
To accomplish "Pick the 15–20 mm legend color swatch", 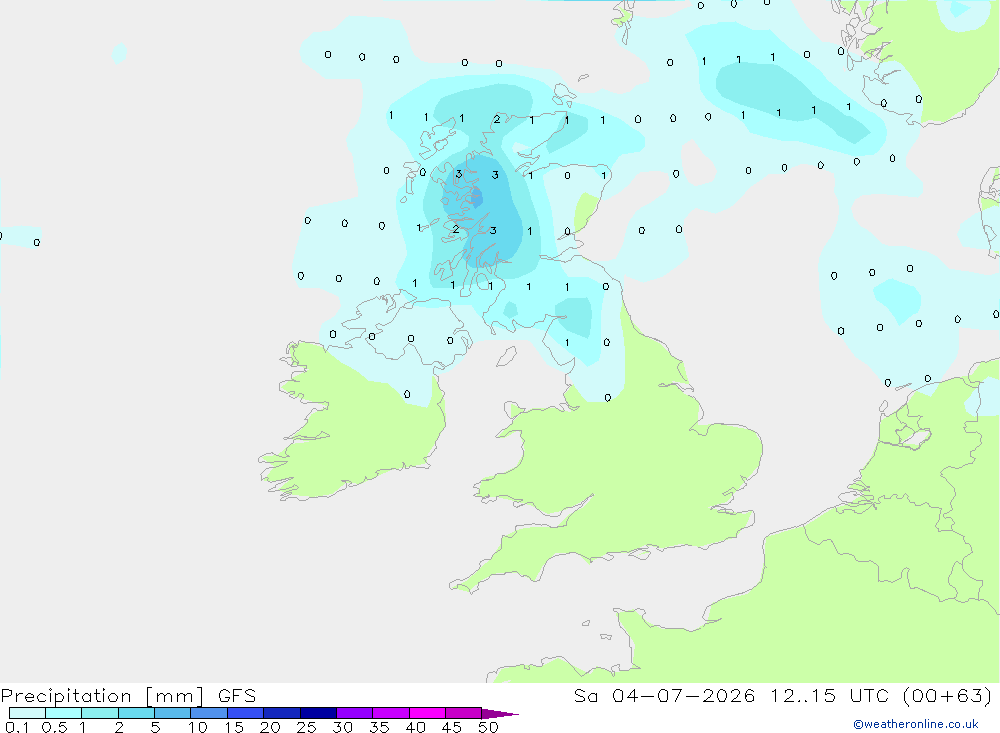I will coord(246,713).
